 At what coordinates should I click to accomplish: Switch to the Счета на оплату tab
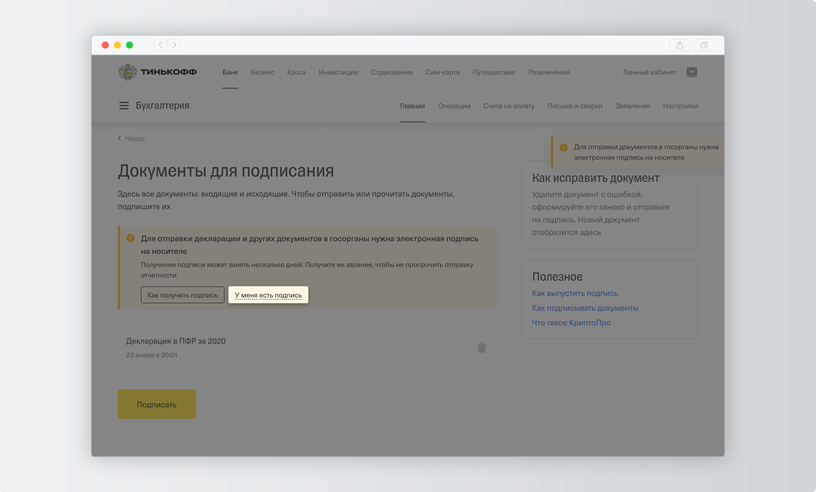point(509,106)
